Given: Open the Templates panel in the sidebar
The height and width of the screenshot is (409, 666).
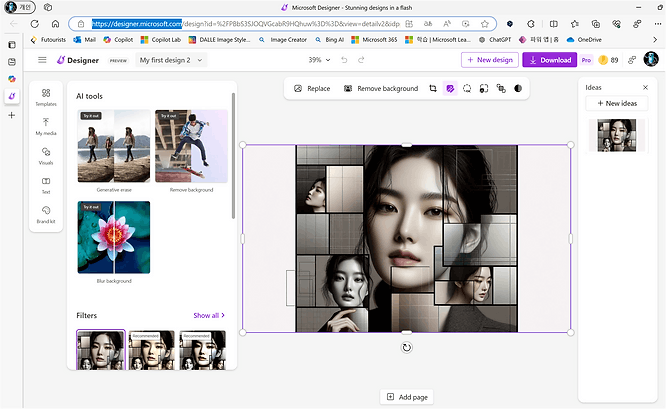Looking at the screenshot, I should (46, 96).
